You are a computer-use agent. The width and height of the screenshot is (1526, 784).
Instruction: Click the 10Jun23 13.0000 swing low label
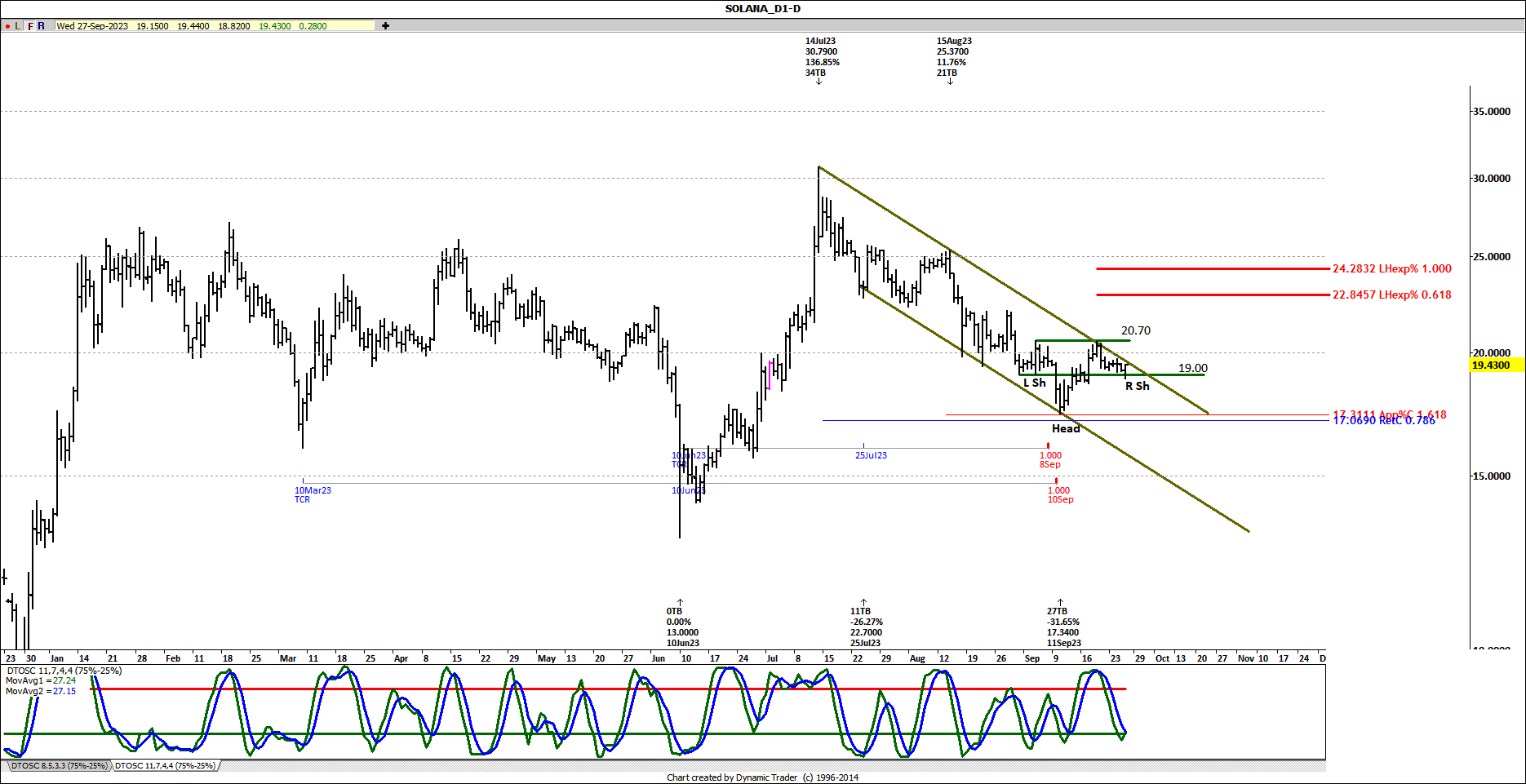point(683,627)
